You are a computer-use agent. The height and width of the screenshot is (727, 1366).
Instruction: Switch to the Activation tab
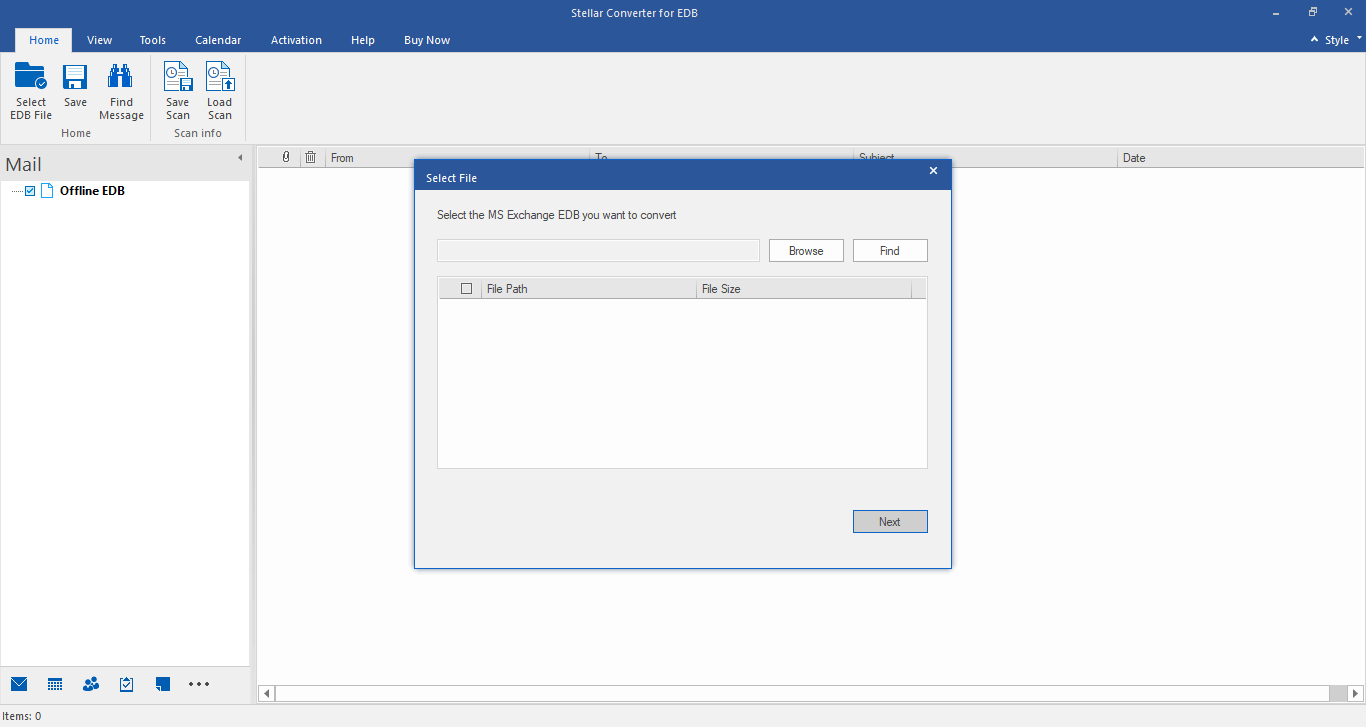[296, 40]
